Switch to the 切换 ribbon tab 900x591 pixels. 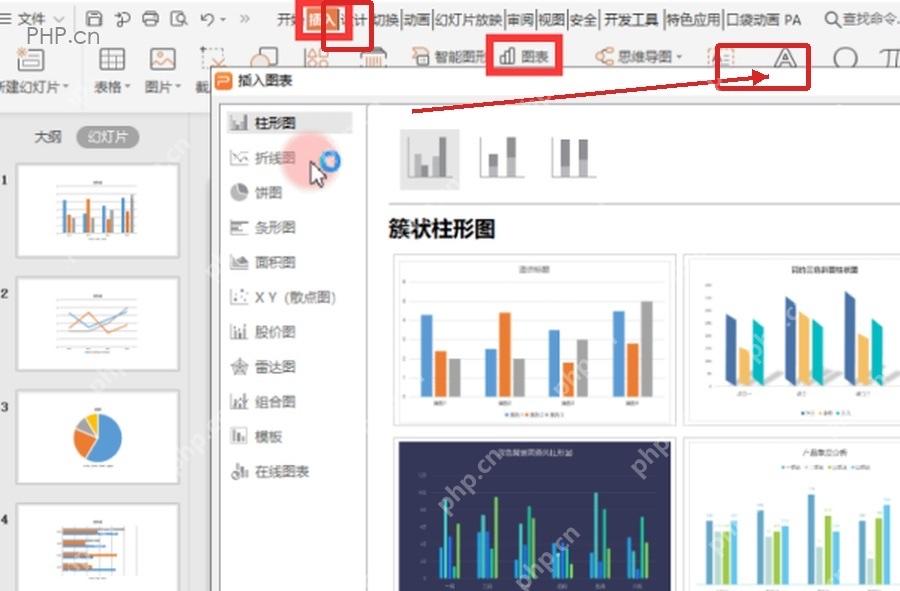[x=385, y=20]
